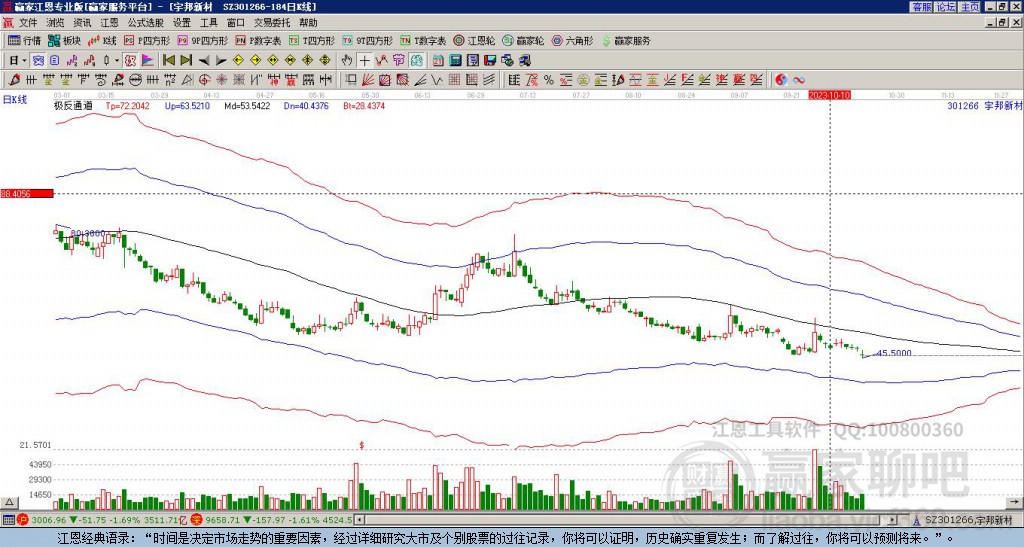This screenshot has height=548, width=1024.
Task: Click the right arrow button beside volume chart
Action: (1014, 502)
